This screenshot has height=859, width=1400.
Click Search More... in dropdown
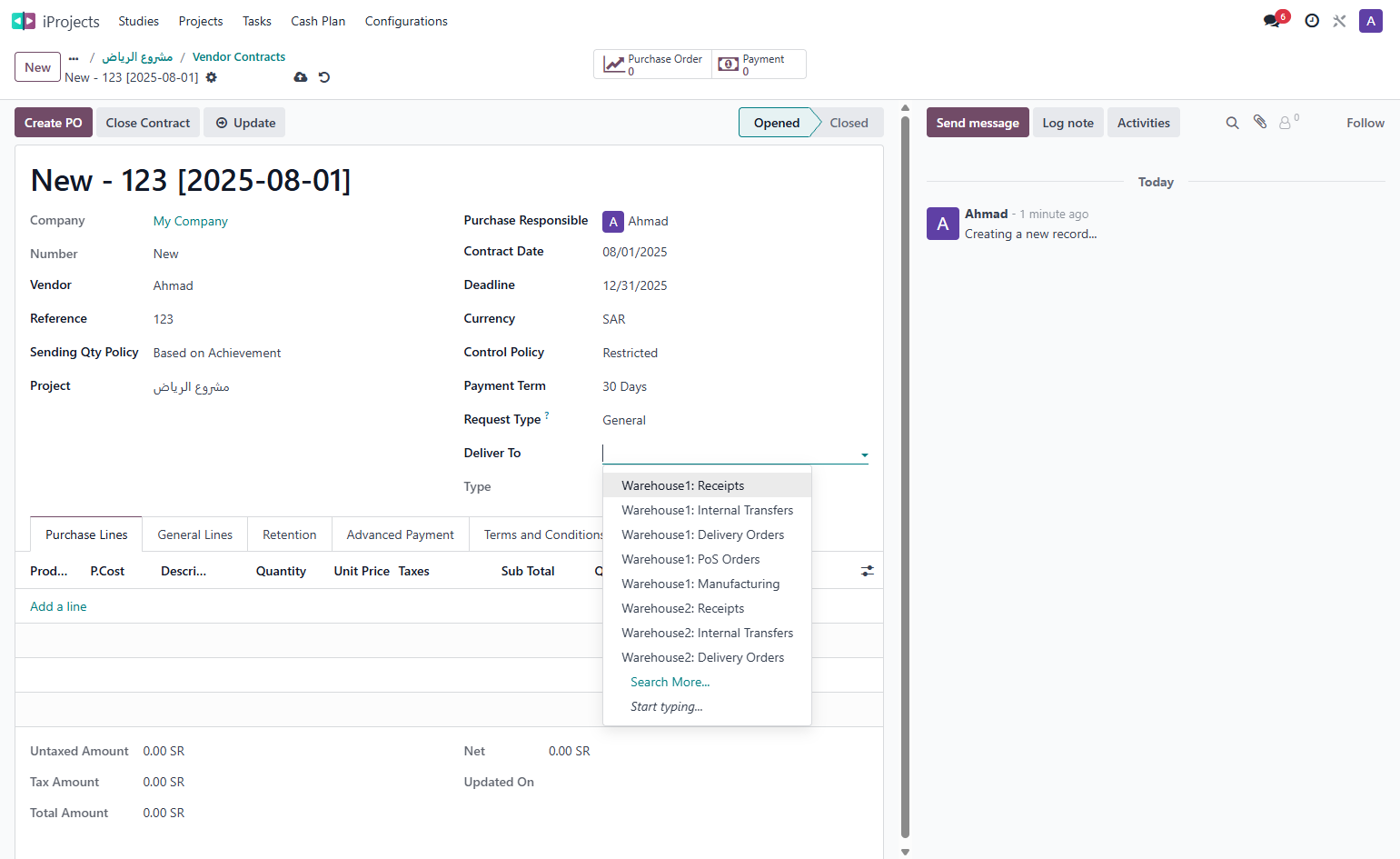[x=670, y=682]
